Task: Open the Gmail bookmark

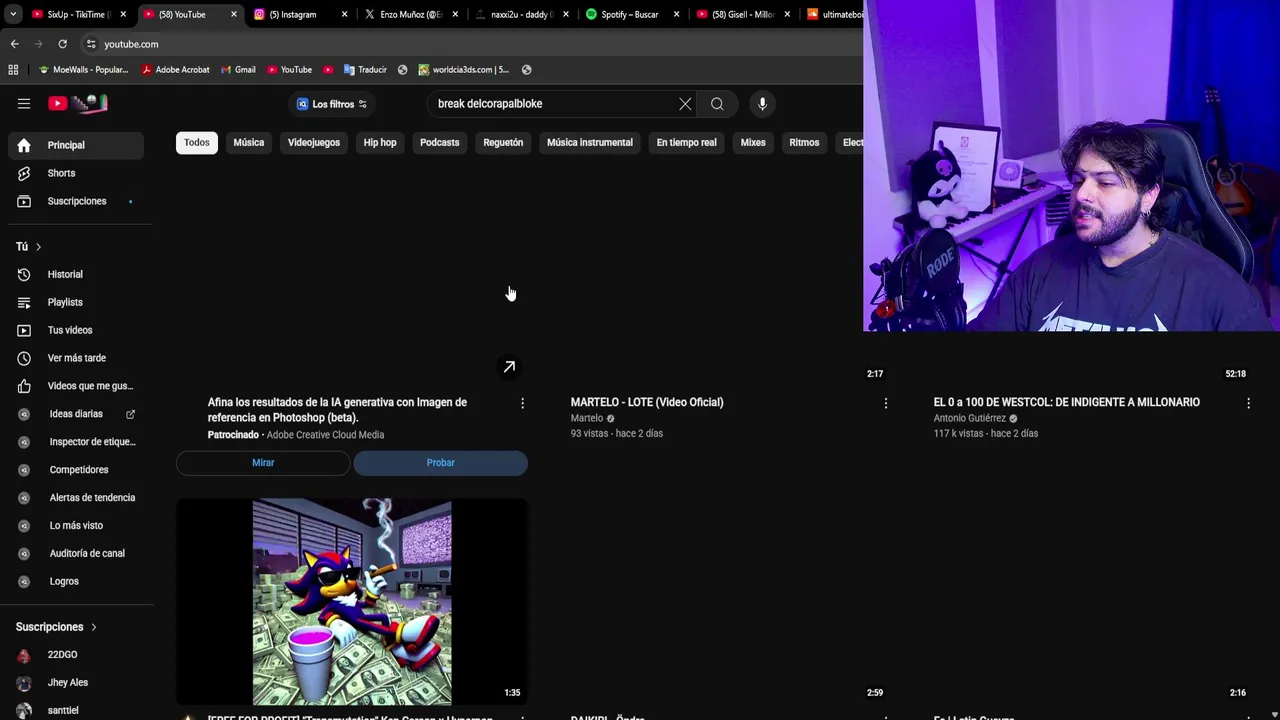Action: [x=238, y=70]
